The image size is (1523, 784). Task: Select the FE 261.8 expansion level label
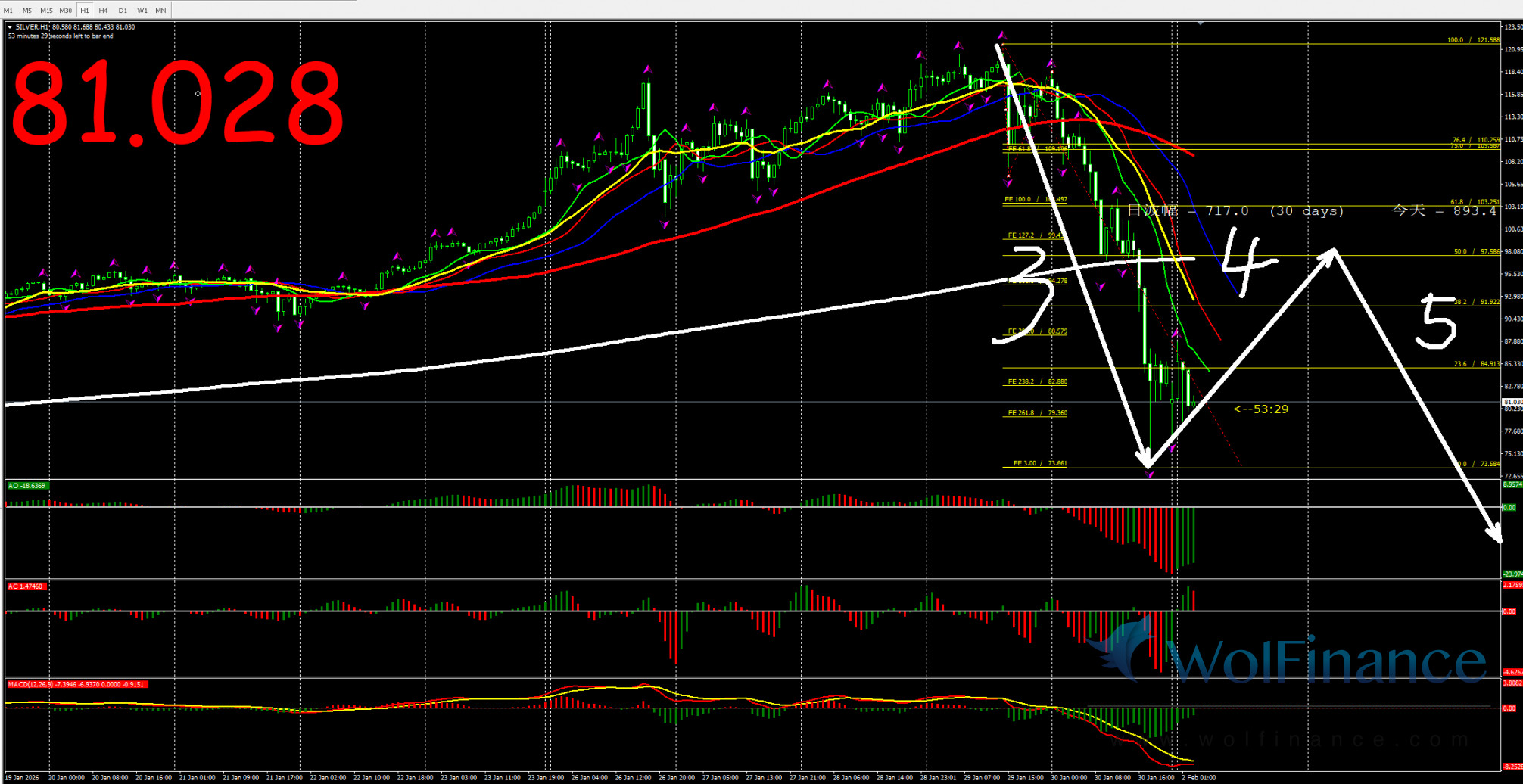pos(1037,413)
